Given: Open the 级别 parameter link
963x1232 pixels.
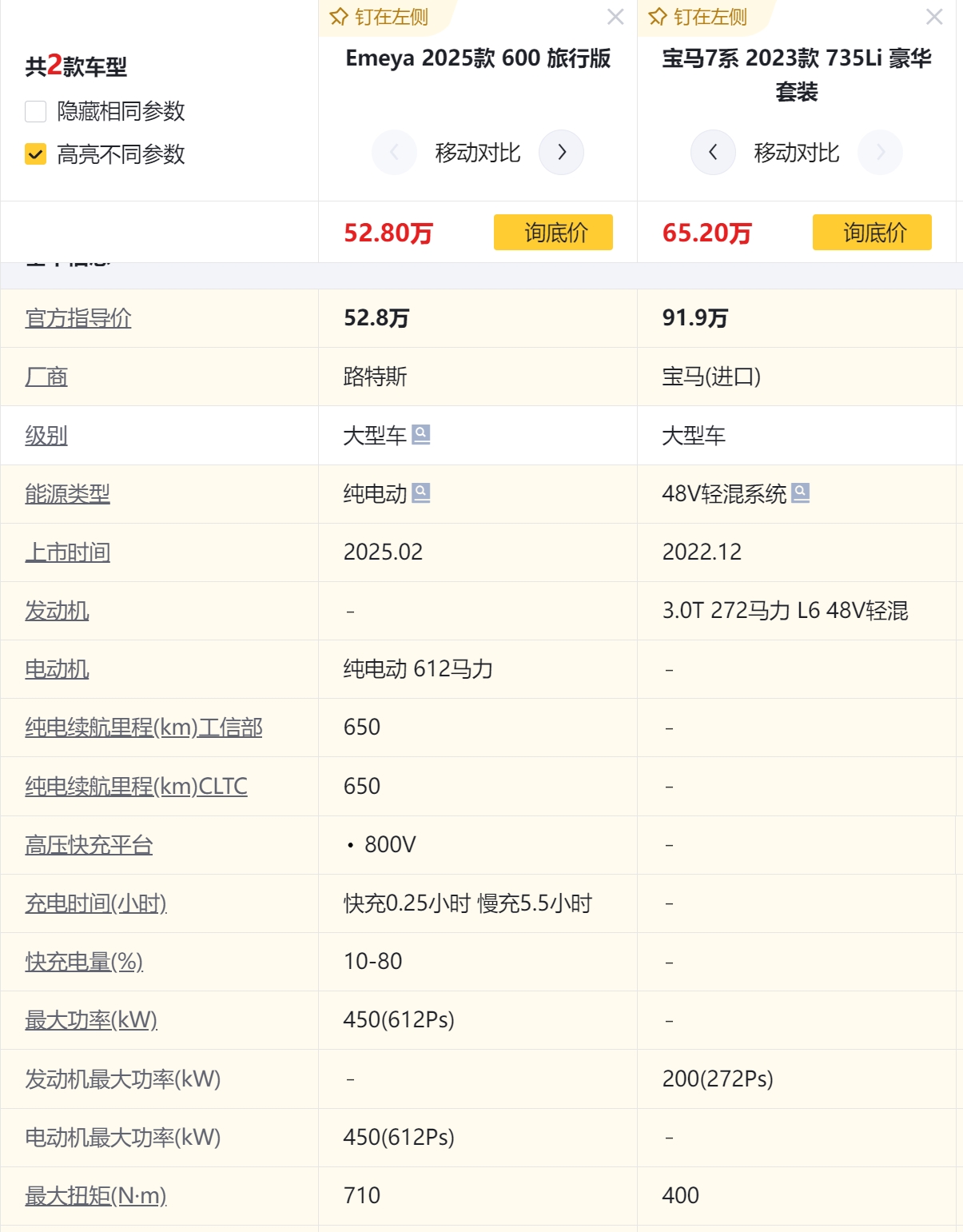Looking at the screenshot, I should pos(46,436).
